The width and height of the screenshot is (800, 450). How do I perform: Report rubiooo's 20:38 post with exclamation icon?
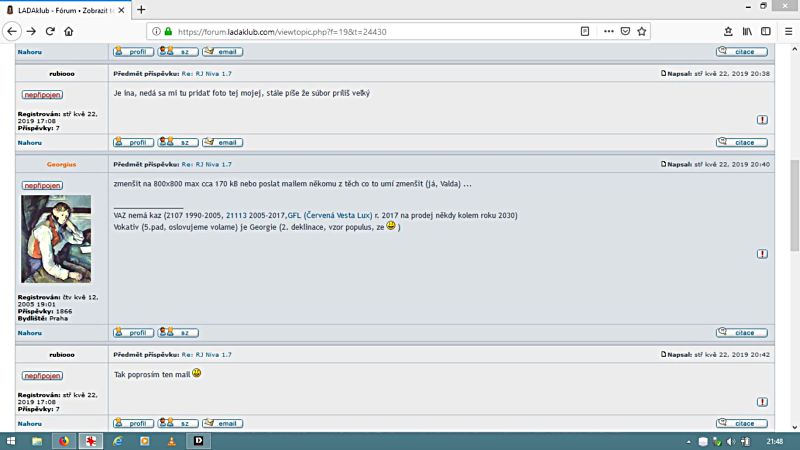pos(762,119)
